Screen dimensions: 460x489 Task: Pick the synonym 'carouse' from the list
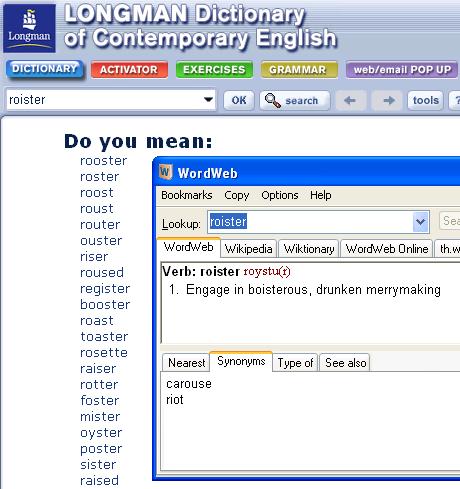189,384
